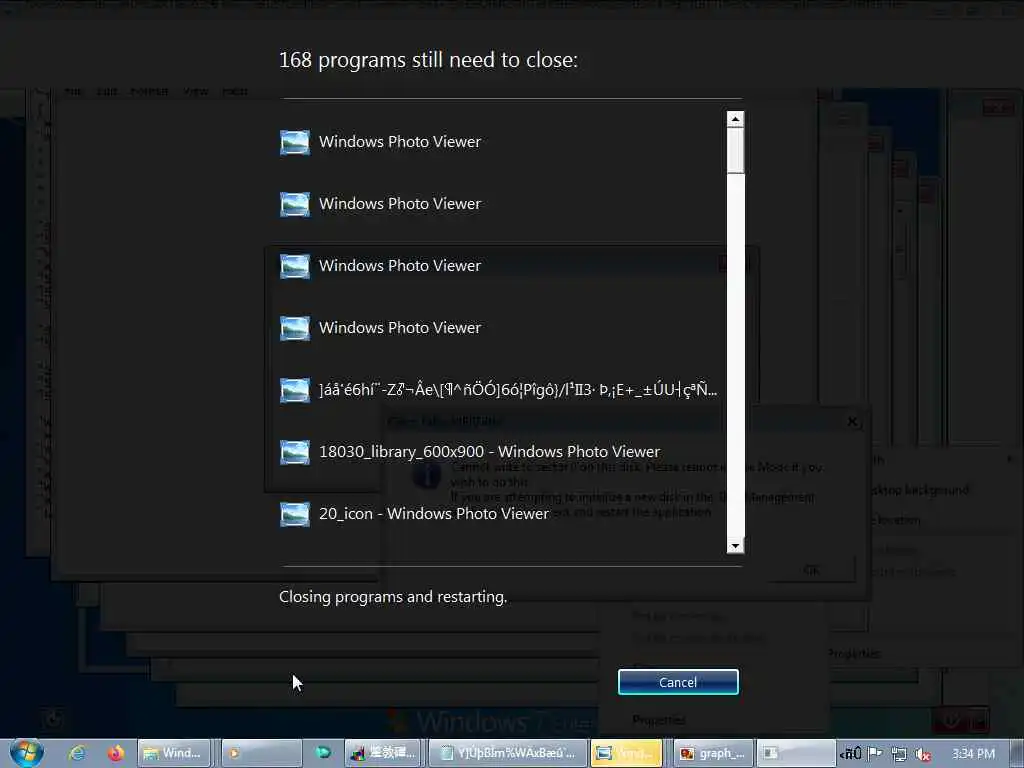Launch Firefox from the taskbar
This screenshot has height=768, width=1024.
click(x=116, y=753)
